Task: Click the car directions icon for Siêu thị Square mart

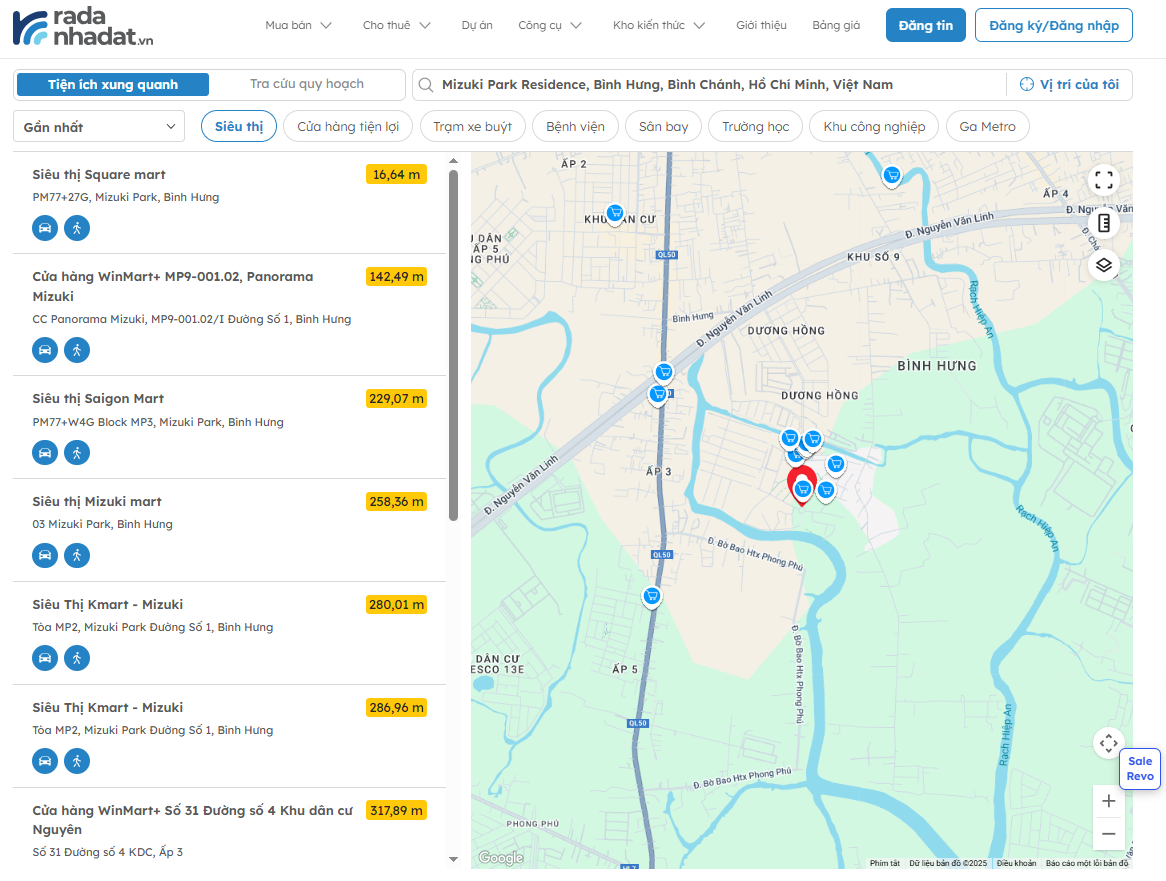Action: (45, 228)
